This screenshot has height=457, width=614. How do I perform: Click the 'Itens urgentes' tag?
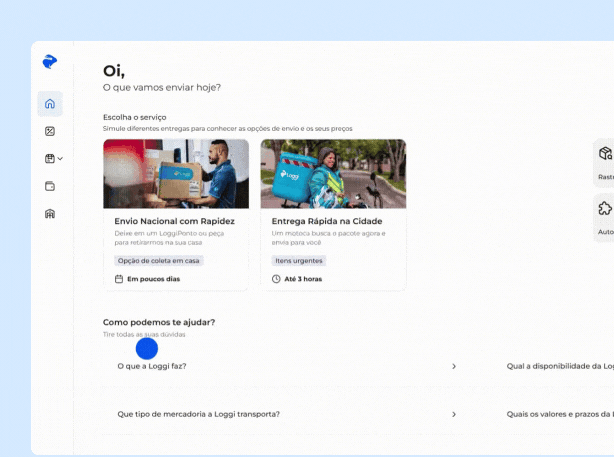(299, 260)
